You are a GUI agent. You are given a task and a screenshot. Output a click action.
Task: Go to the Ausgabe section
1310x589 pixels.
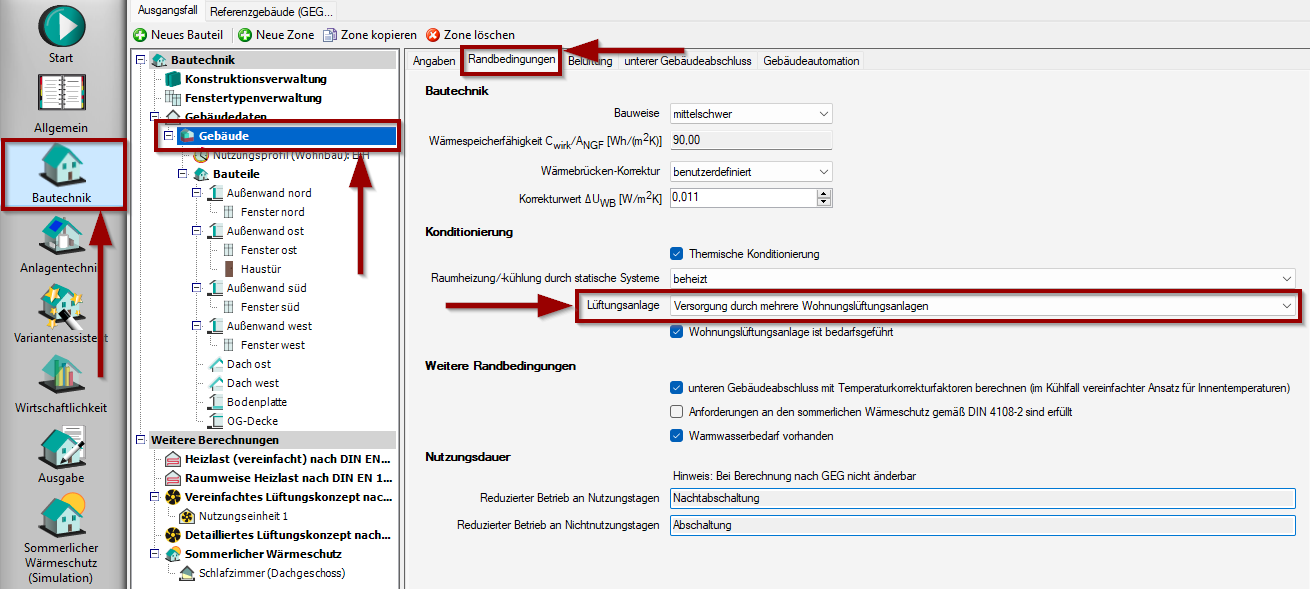click(60, 450)
